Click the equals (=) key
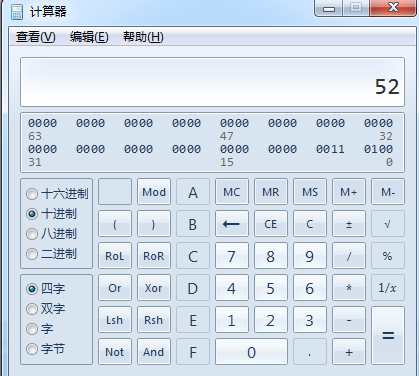419x376 pixels. 388,336
